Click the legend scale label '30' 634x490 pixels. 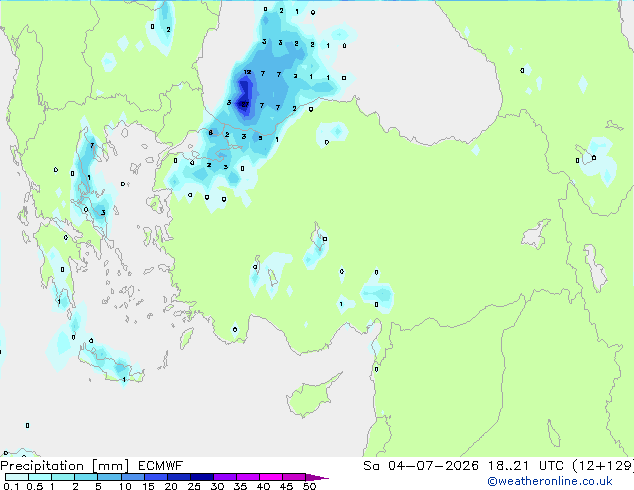(x=217, y=486)
